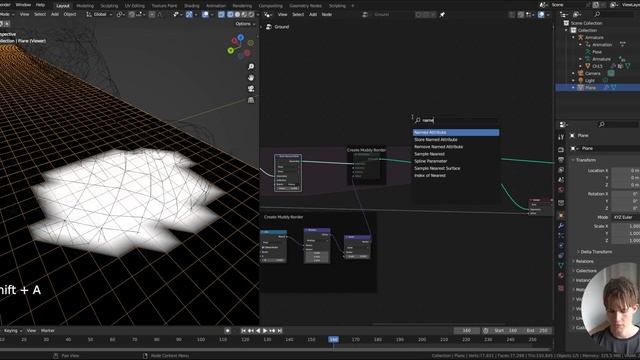Viewport: 640px width, 360px height.
Task: Open the Help menu
Action: [x=40, y=5]
